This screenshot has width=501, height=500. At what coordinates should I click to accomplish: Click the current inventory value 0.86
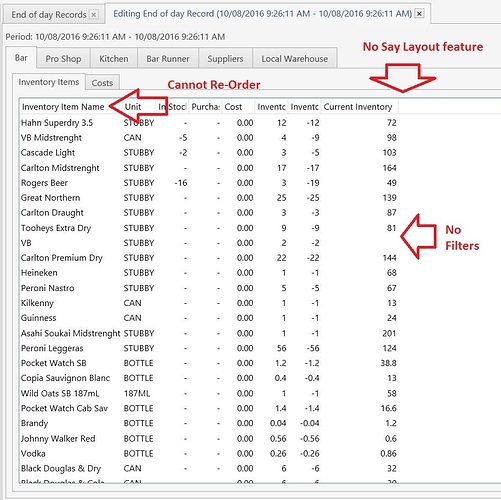[x=388, y=453]
